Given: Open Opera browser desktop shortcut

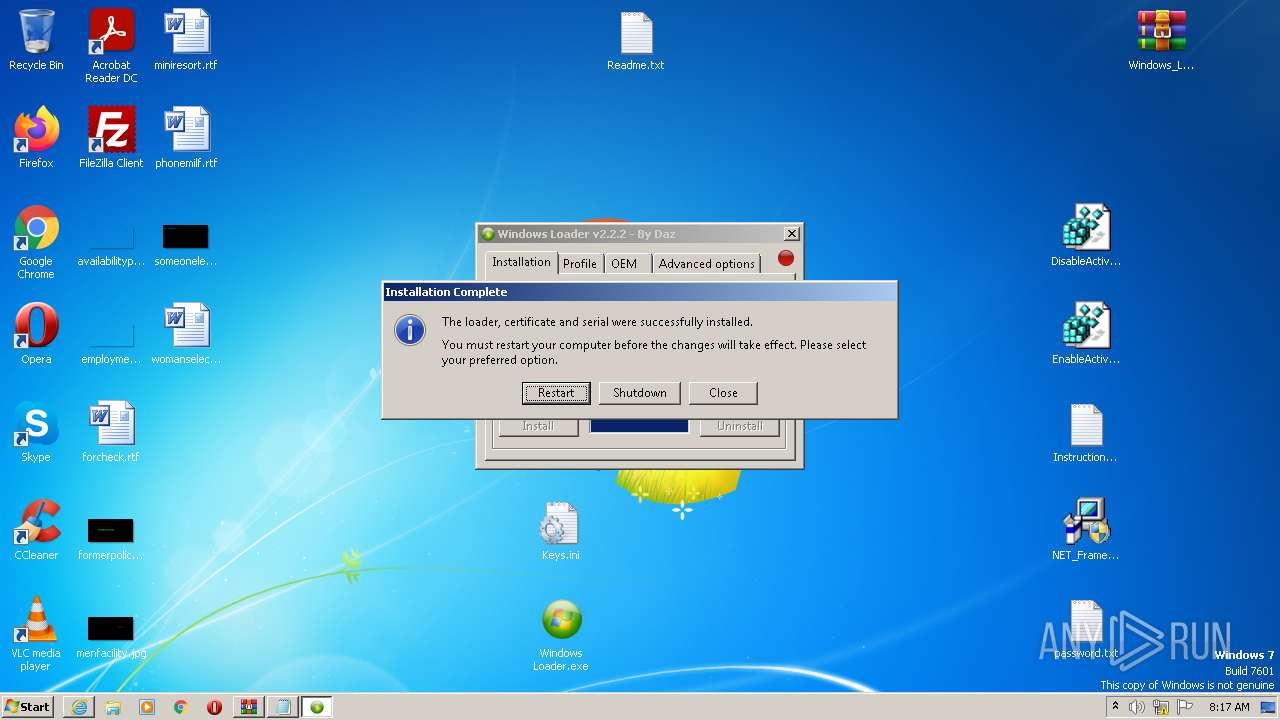Looking at the screenshot, I should [x=36, y=334].
